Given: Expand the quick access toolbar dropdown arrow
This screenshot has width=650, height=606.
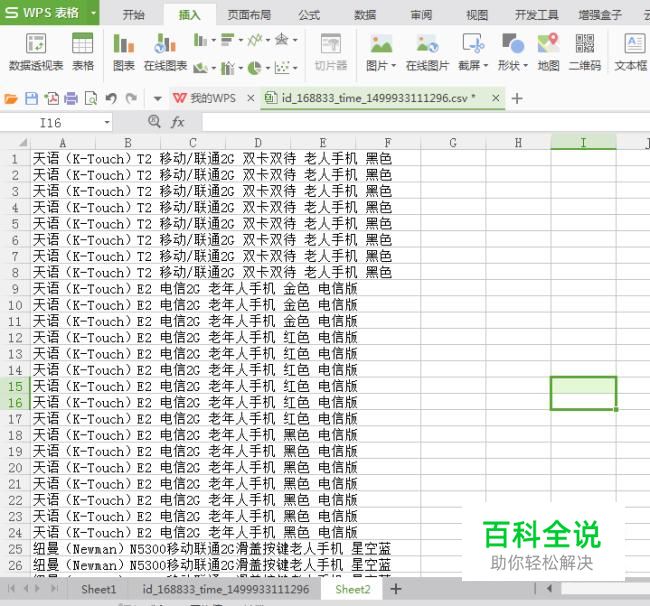Looking at the screenshot, I should (x=157, y=99).
